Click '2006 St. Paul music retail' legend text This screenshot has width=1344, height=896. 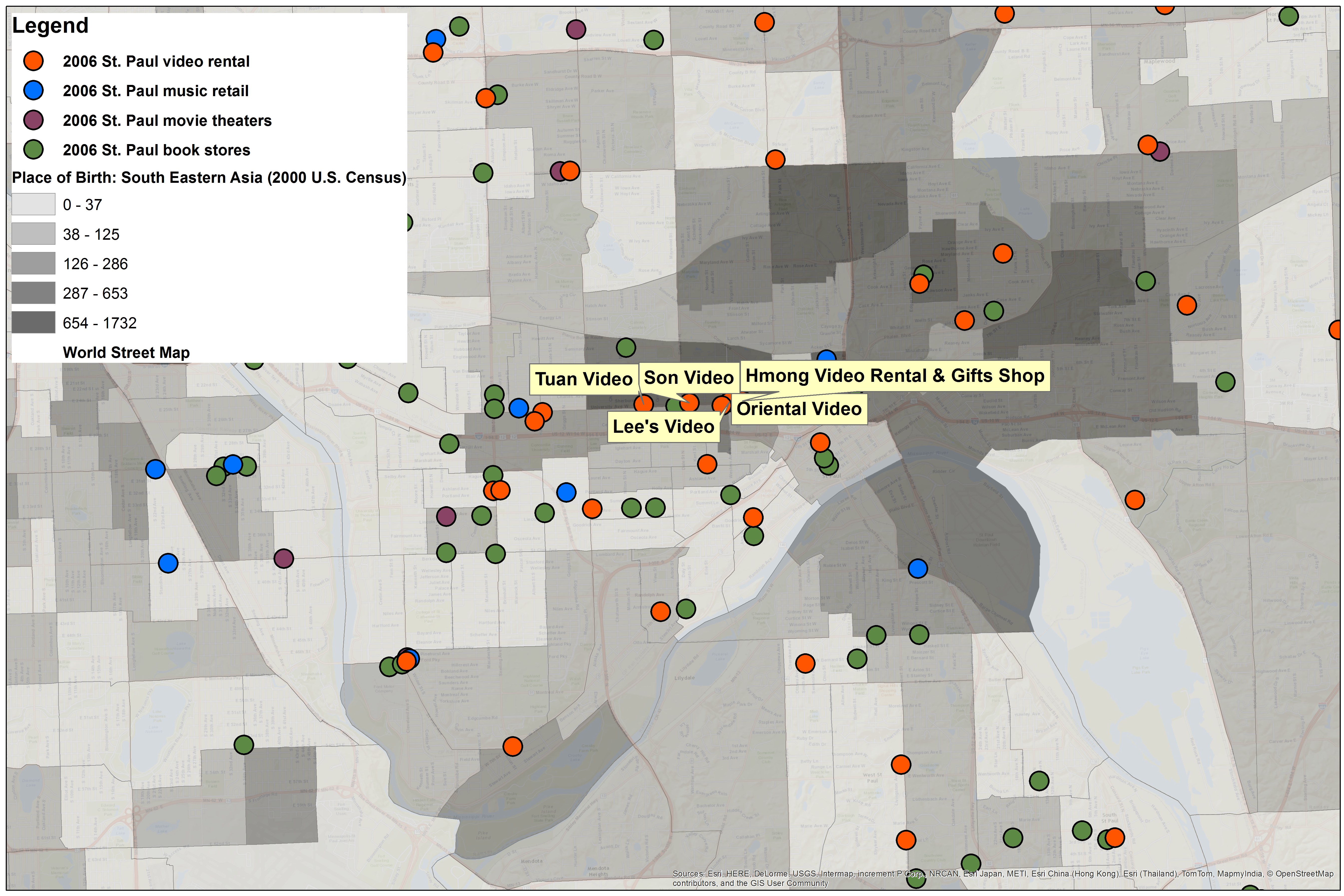[x=155, y=91]
